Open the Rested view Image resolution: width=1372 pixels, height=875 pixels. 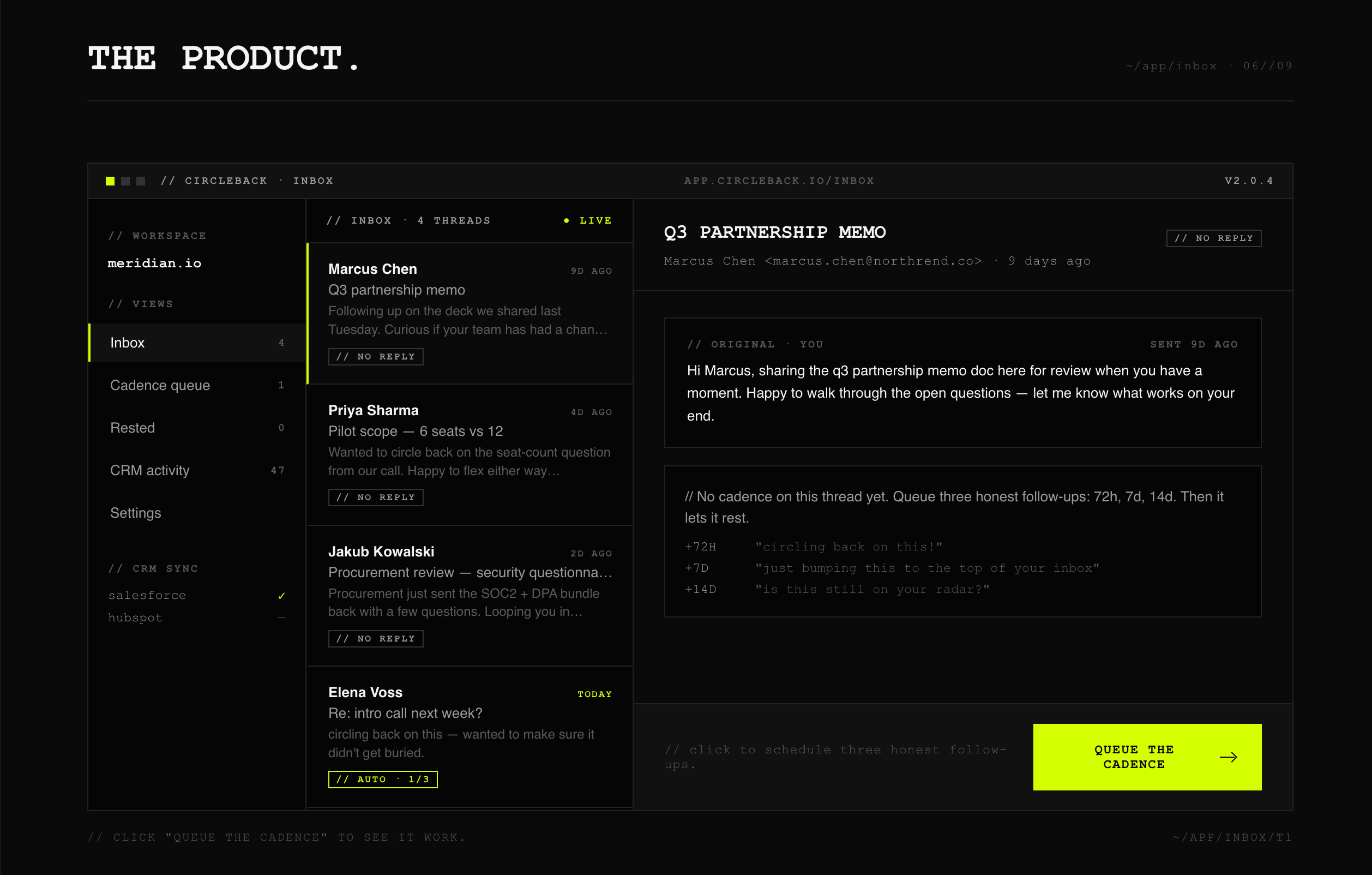[197, 428]
